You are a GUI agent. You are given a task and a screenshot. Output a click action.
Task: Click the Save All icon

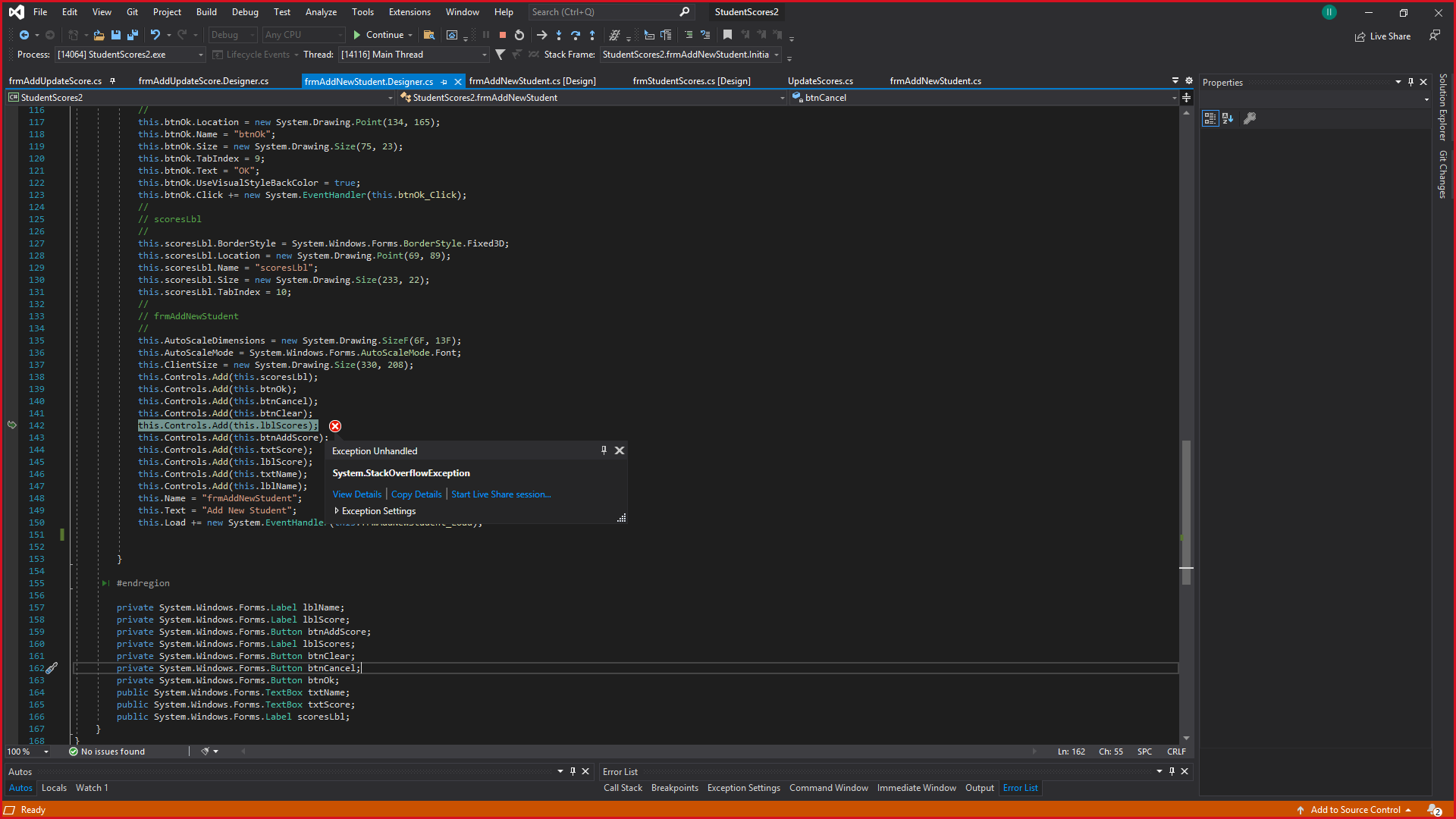[x=133, y=35]
